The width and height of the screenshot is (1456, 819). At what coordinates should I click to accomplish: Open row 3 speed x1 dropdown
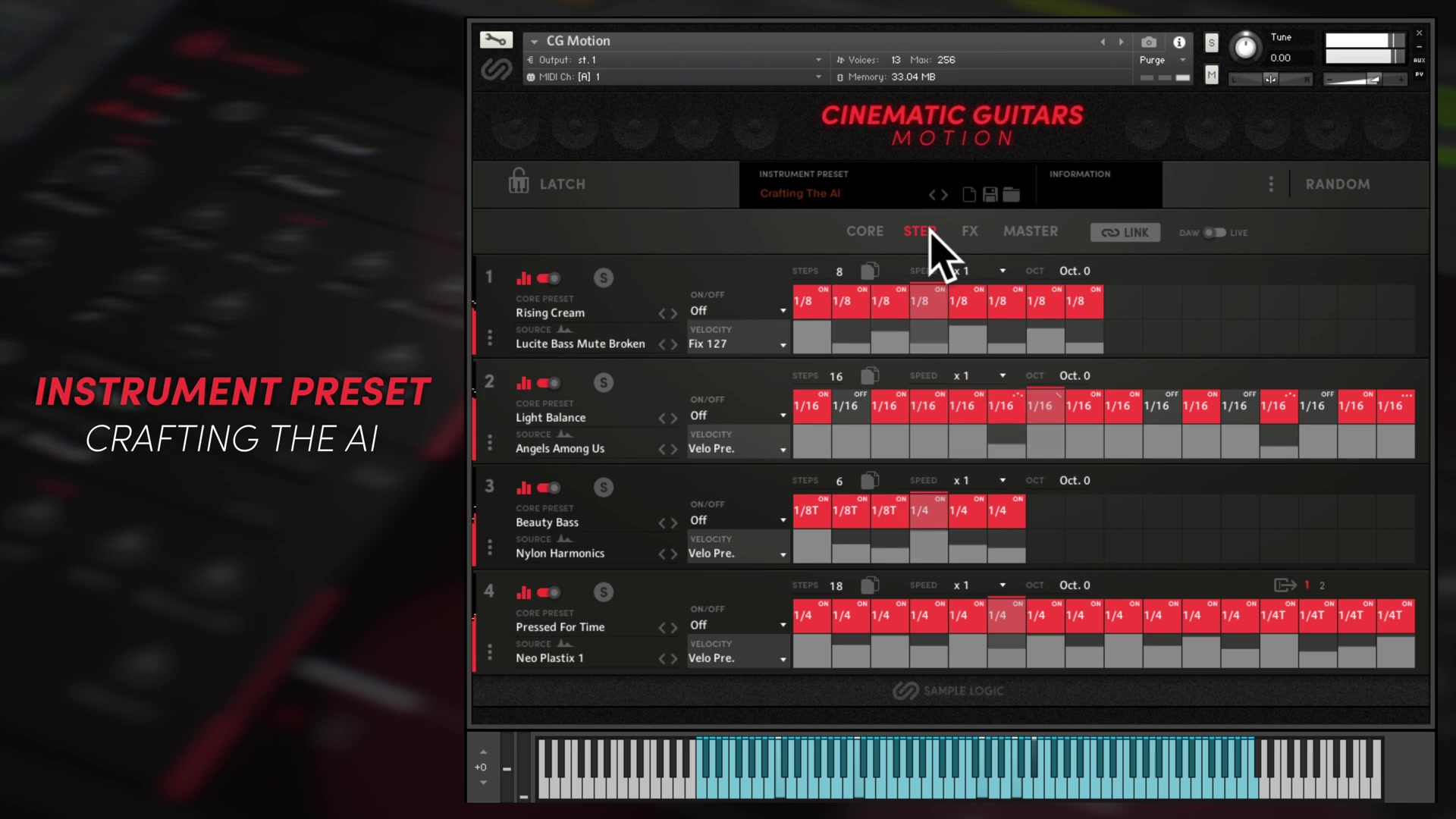tap(980, 480)
